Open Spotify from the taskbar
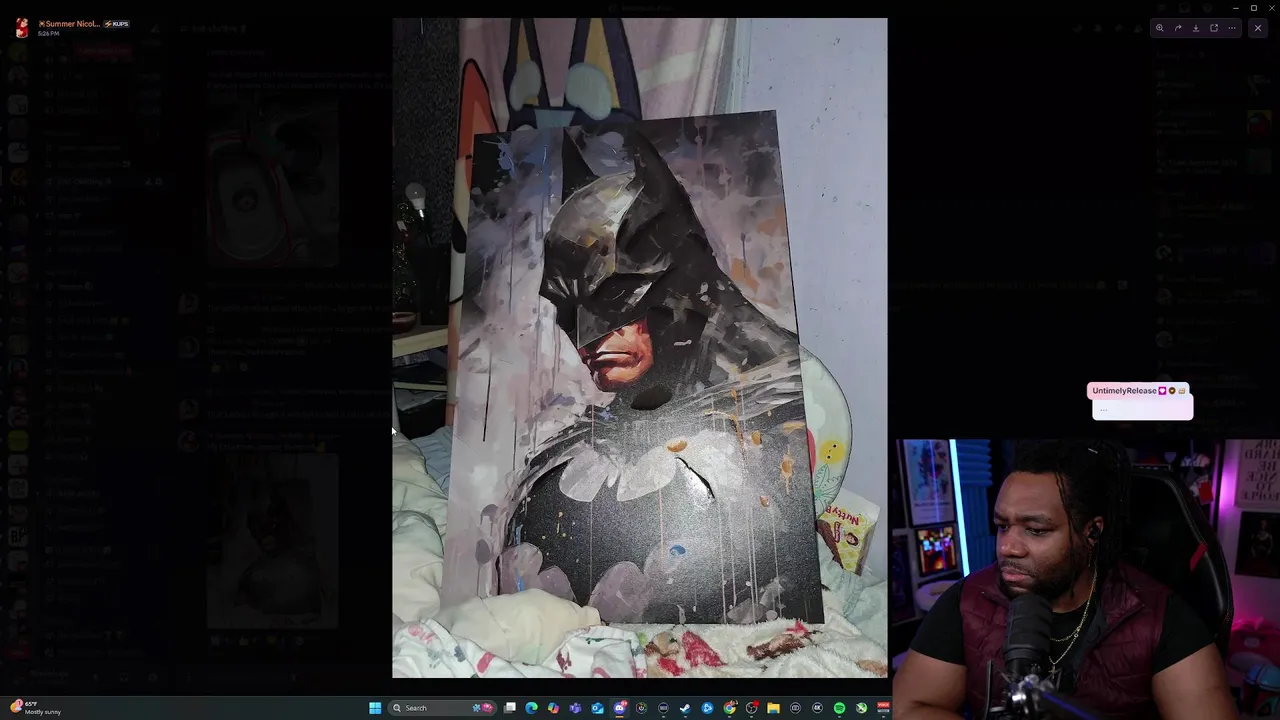The image size is (1280, 720). coord(839,708)
